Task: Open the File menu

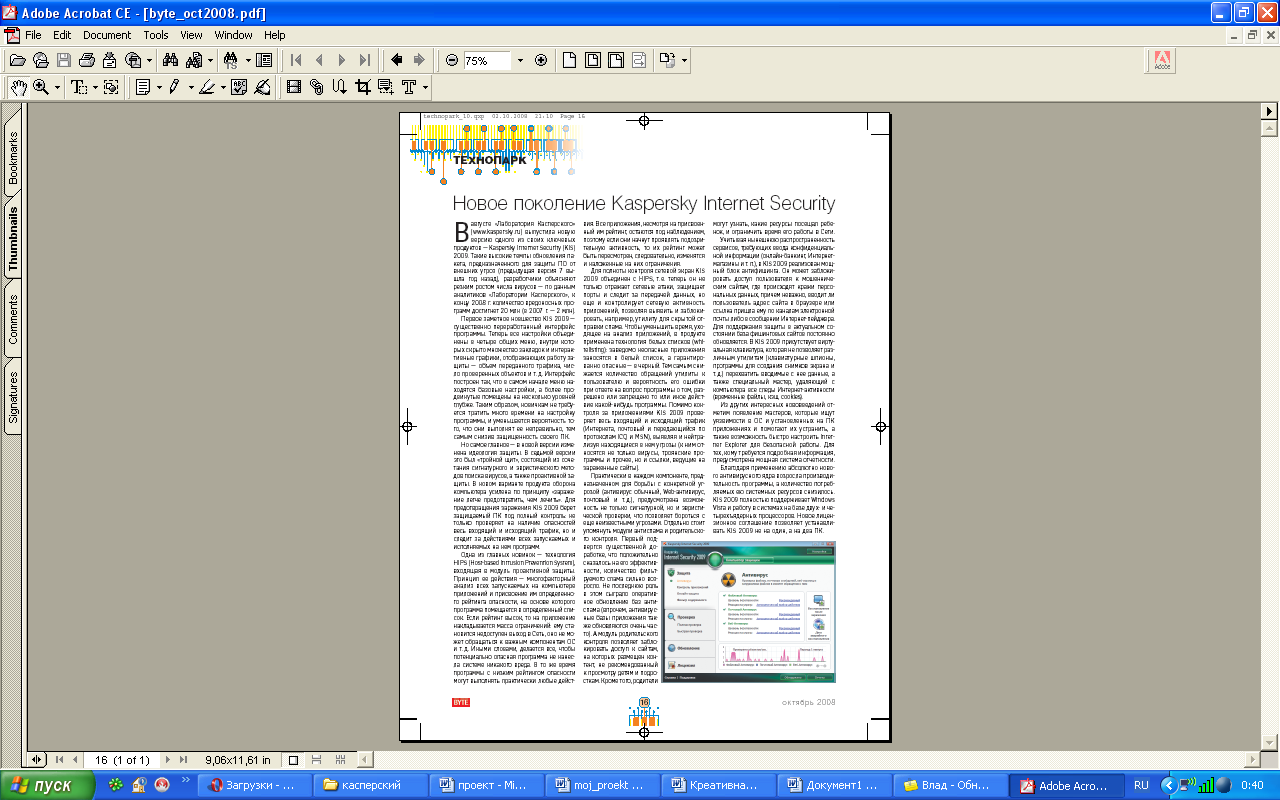Action: pos(33,35)
